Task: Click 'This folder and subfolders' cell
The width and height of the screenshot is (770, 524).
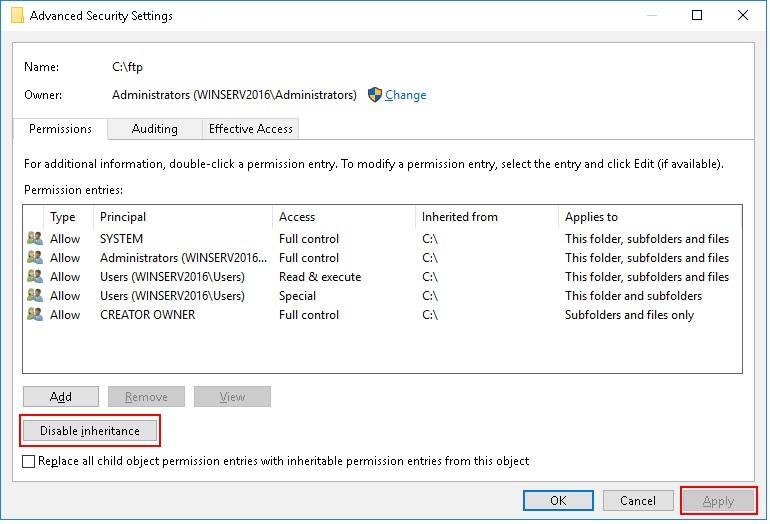Action: pyautogui.click(x=633, y=296)
